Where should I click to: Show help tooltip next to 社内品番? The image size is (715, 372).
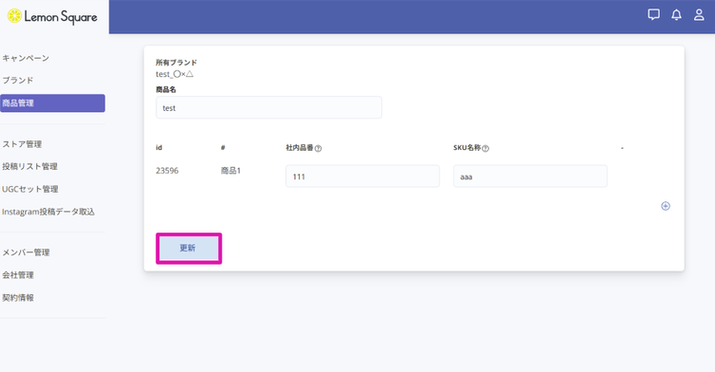tap(318, 148)
